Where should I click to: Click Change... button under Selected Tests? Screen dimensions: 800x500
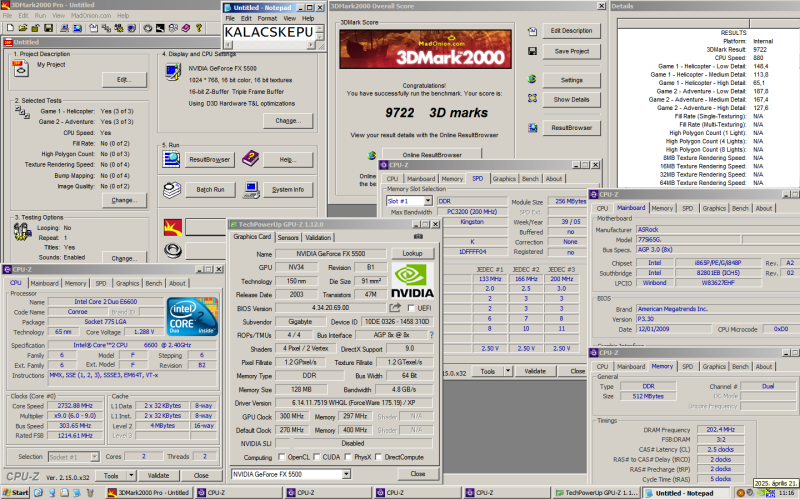[124, 200]
